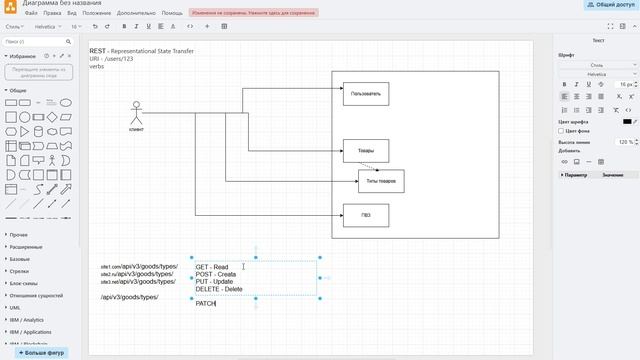Screen dimensions: 640x360
Task: Click the font size stepper in format panel
Action: pos(636,84)
